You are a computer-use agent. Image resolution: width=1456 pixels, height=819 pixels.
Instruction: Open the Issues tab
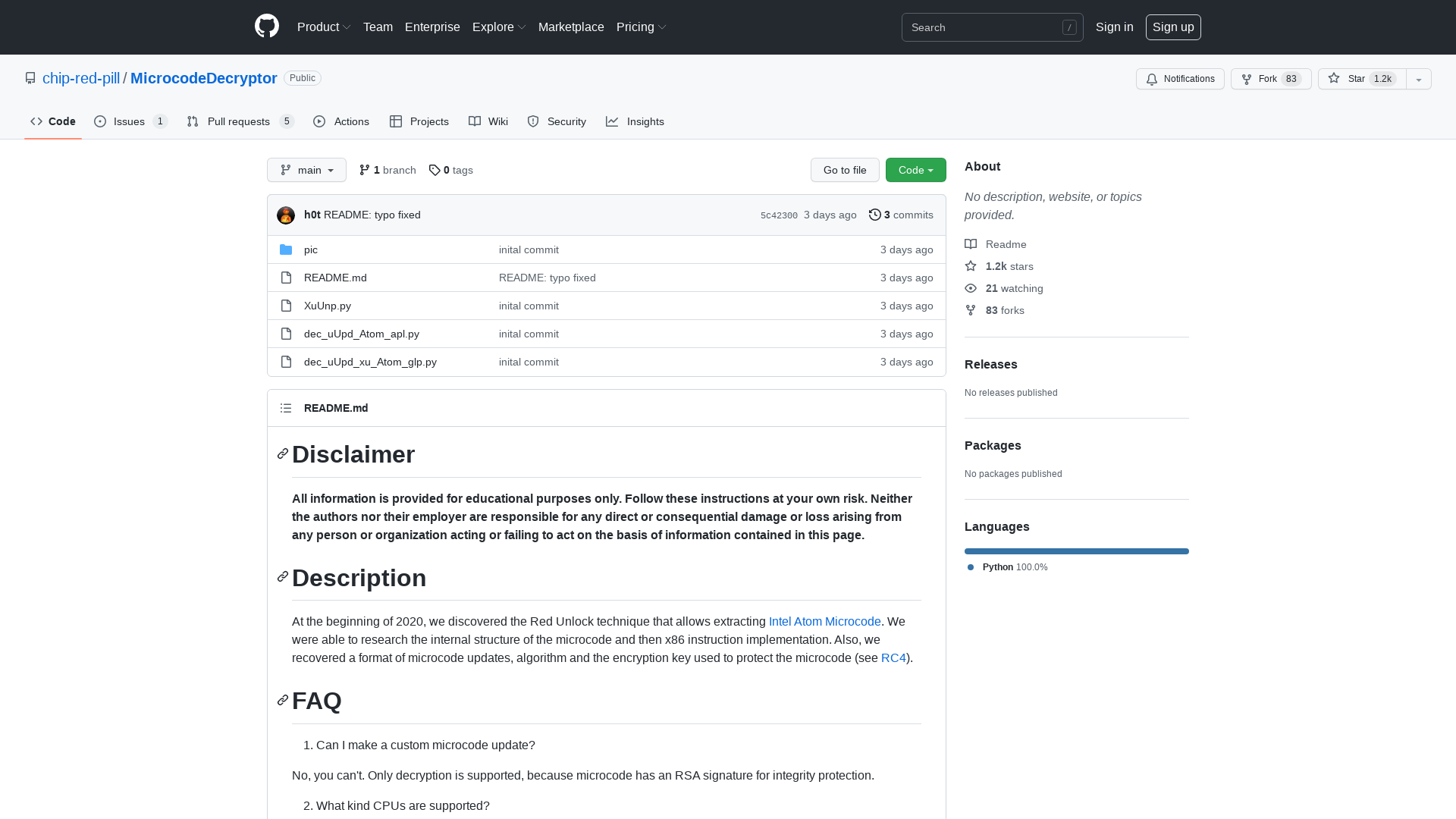pyautogui.click(x=130, y=121)
